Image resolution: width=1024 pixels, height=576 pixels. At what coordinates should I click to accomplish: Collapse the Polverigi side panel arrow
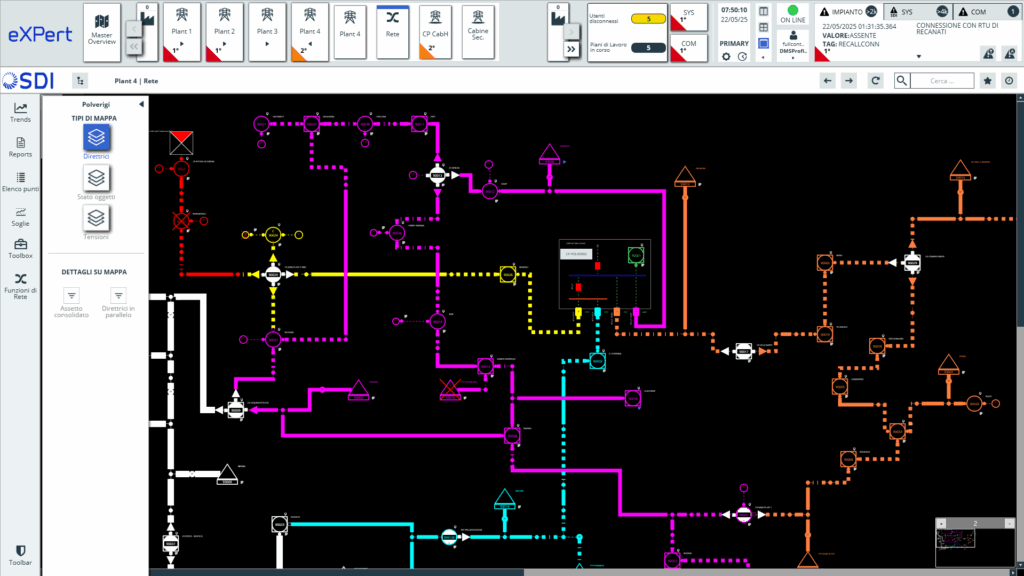tap(141, 104)
